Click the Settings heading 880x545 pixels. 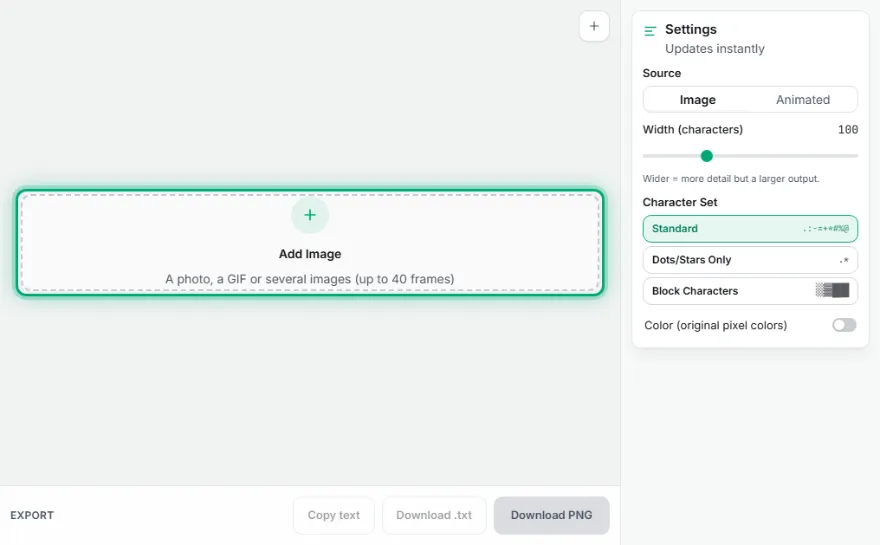[x=691, y=29]
